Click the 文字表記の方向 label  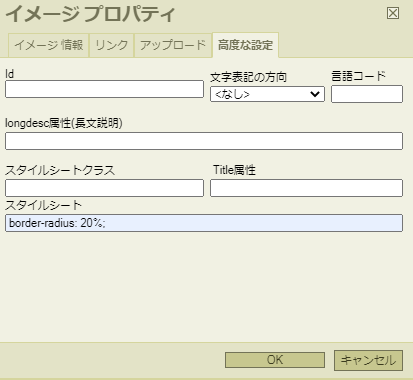pos(248,77)
